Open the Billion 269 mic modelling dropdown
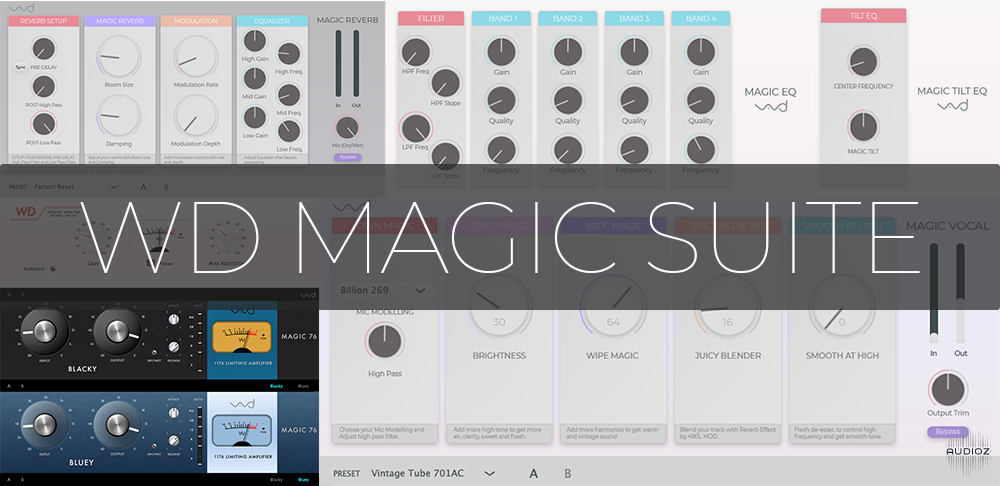 point(383,290)
